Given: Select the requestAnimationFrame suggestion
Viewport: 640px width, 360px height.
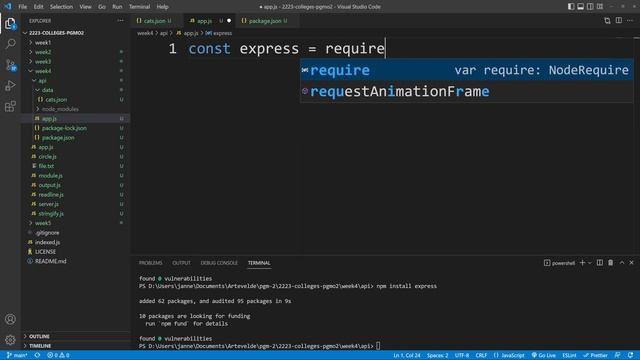Looking at the screenshot, I should (467, 91).
